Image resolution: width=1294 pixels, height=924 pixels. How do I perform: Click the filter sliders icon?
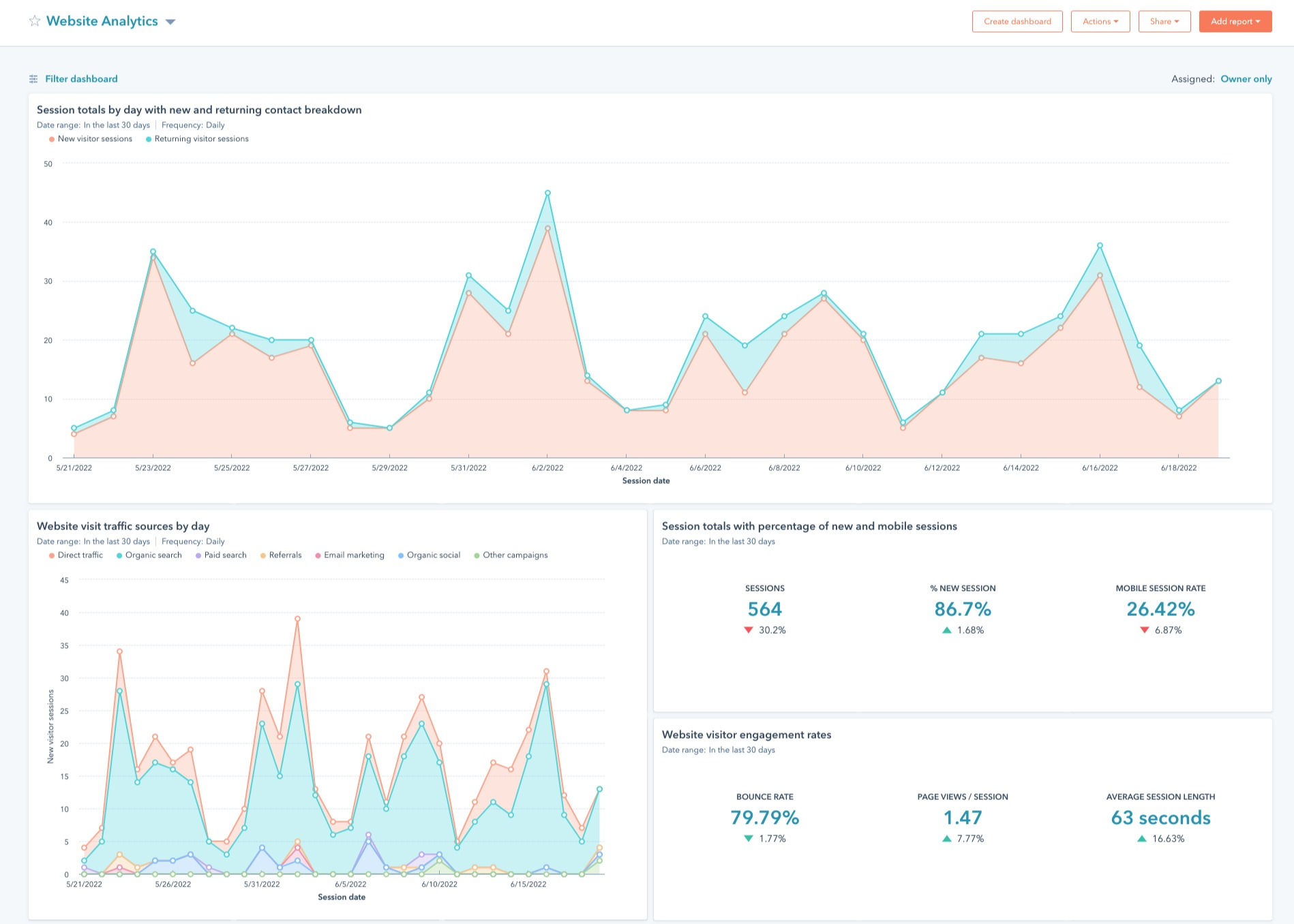[33, 79]
